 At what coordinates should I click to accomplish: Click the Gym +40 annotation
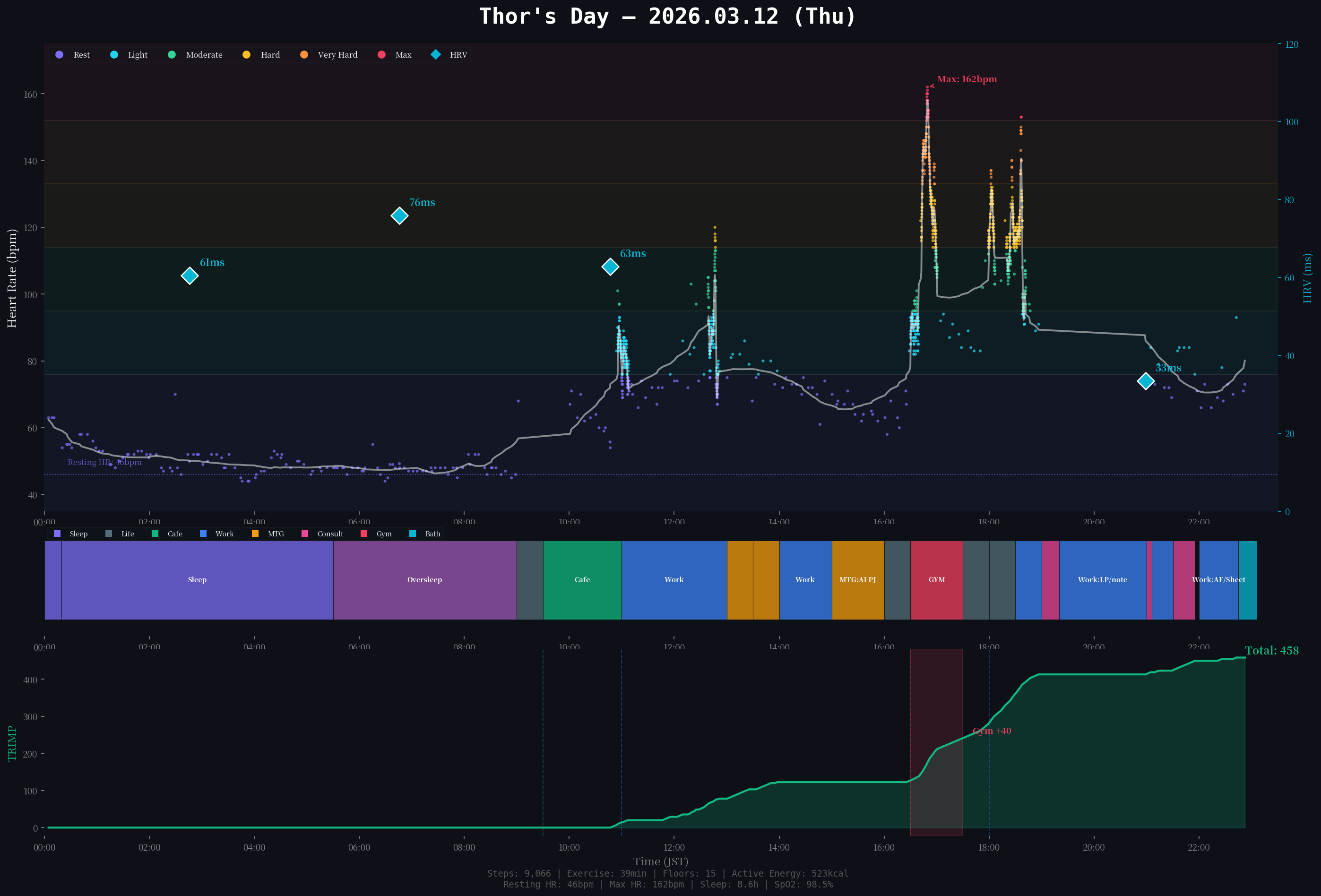point(992,731)
